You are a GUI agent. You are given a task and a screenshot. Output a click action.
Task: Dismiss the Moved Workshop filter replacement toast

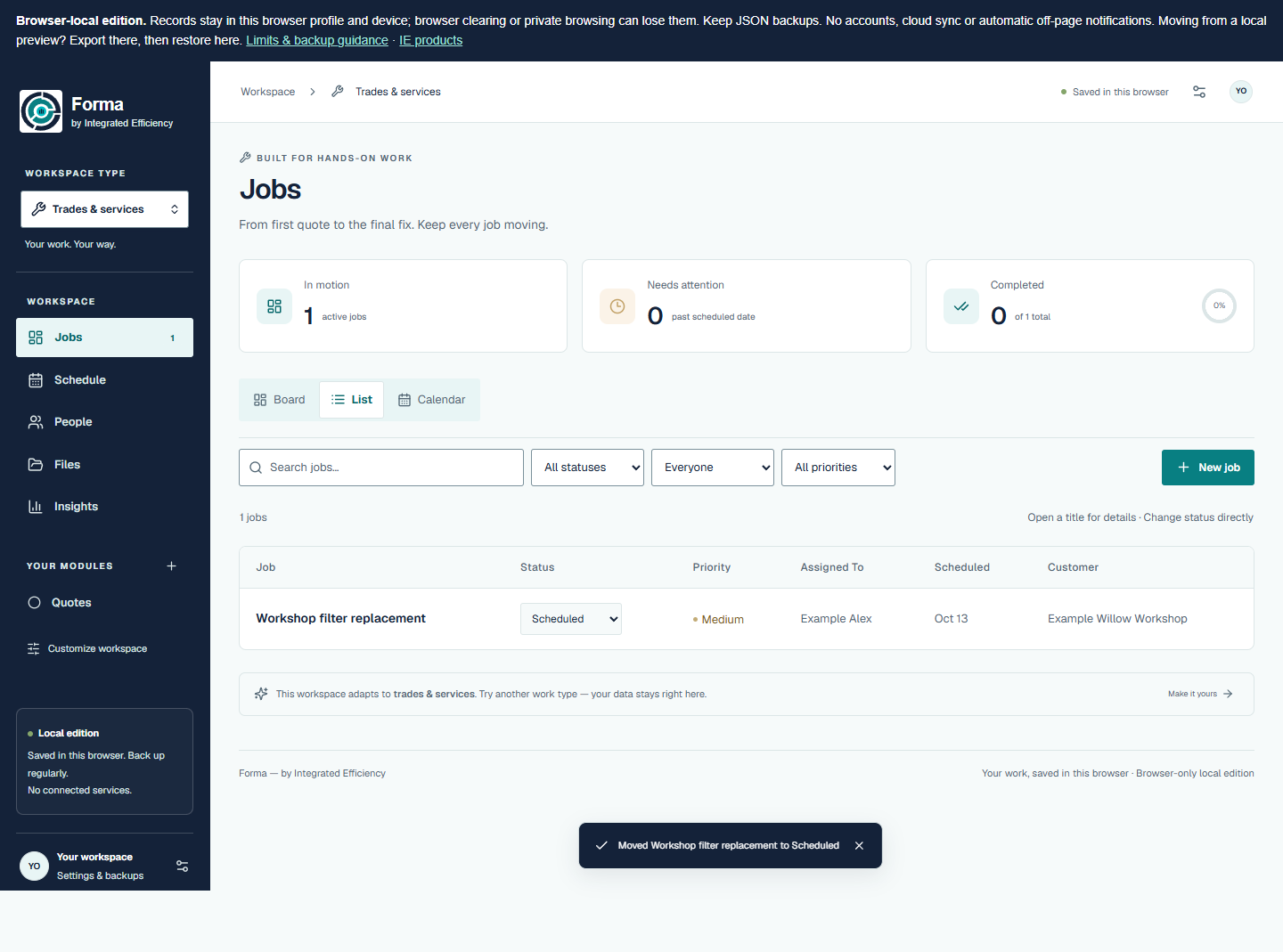[859, 846]
